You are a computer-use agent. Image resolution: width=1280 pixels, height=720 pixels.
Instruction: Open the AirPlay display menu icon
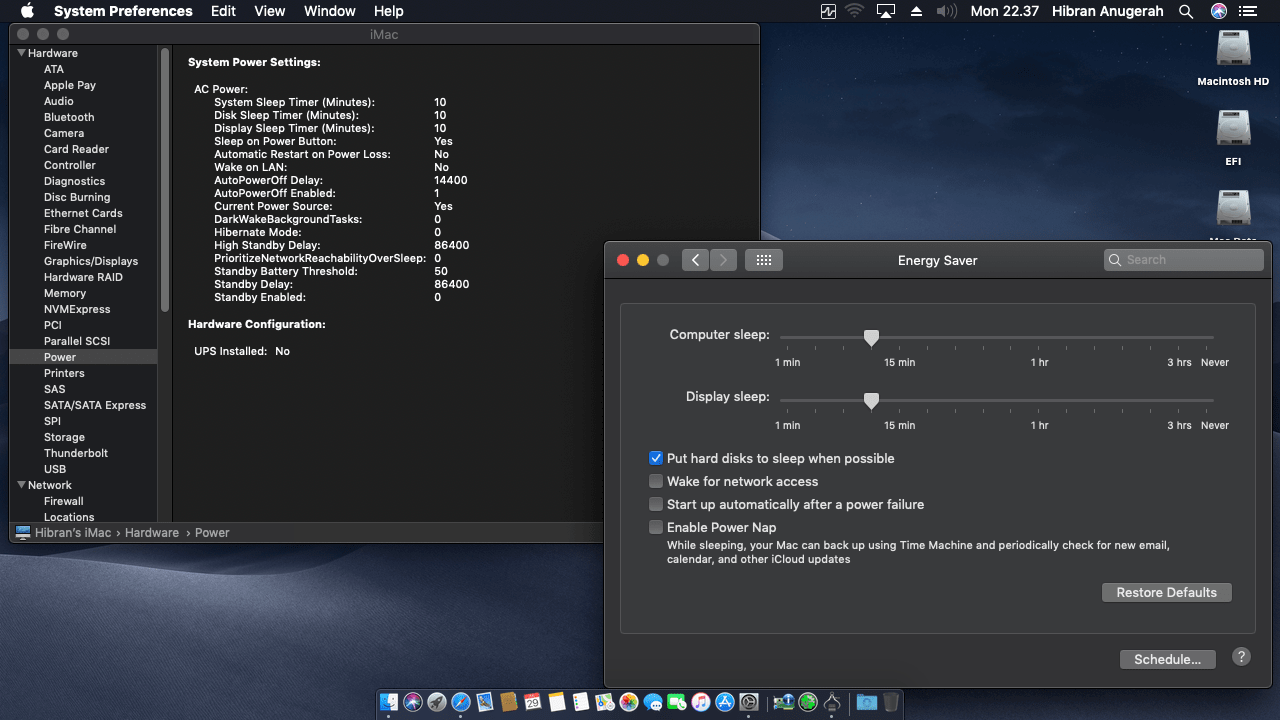(885, 11)
